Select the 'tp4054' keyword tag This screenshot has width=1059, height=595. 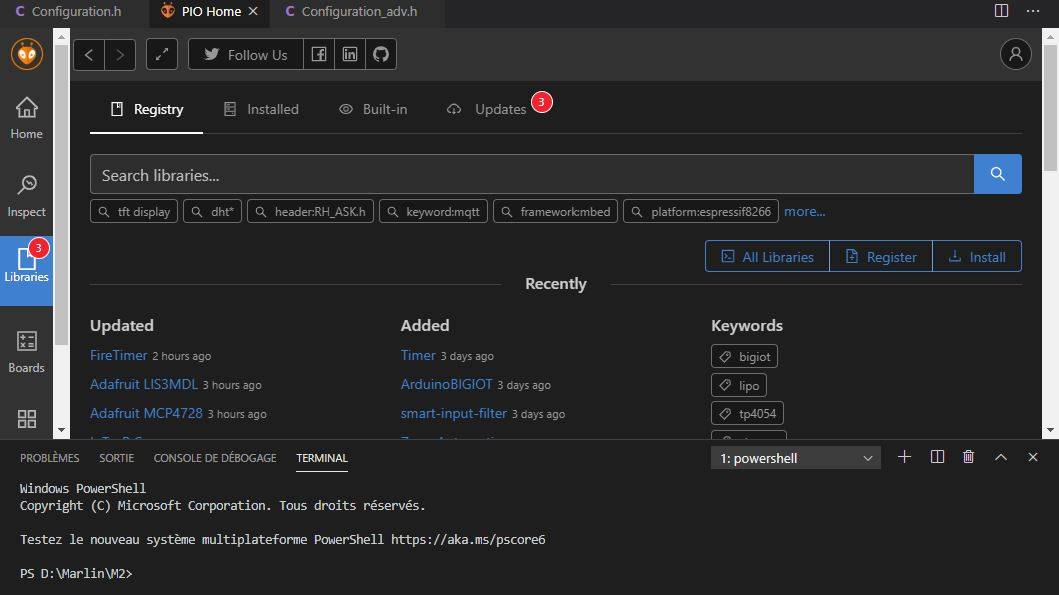point(748,413)
